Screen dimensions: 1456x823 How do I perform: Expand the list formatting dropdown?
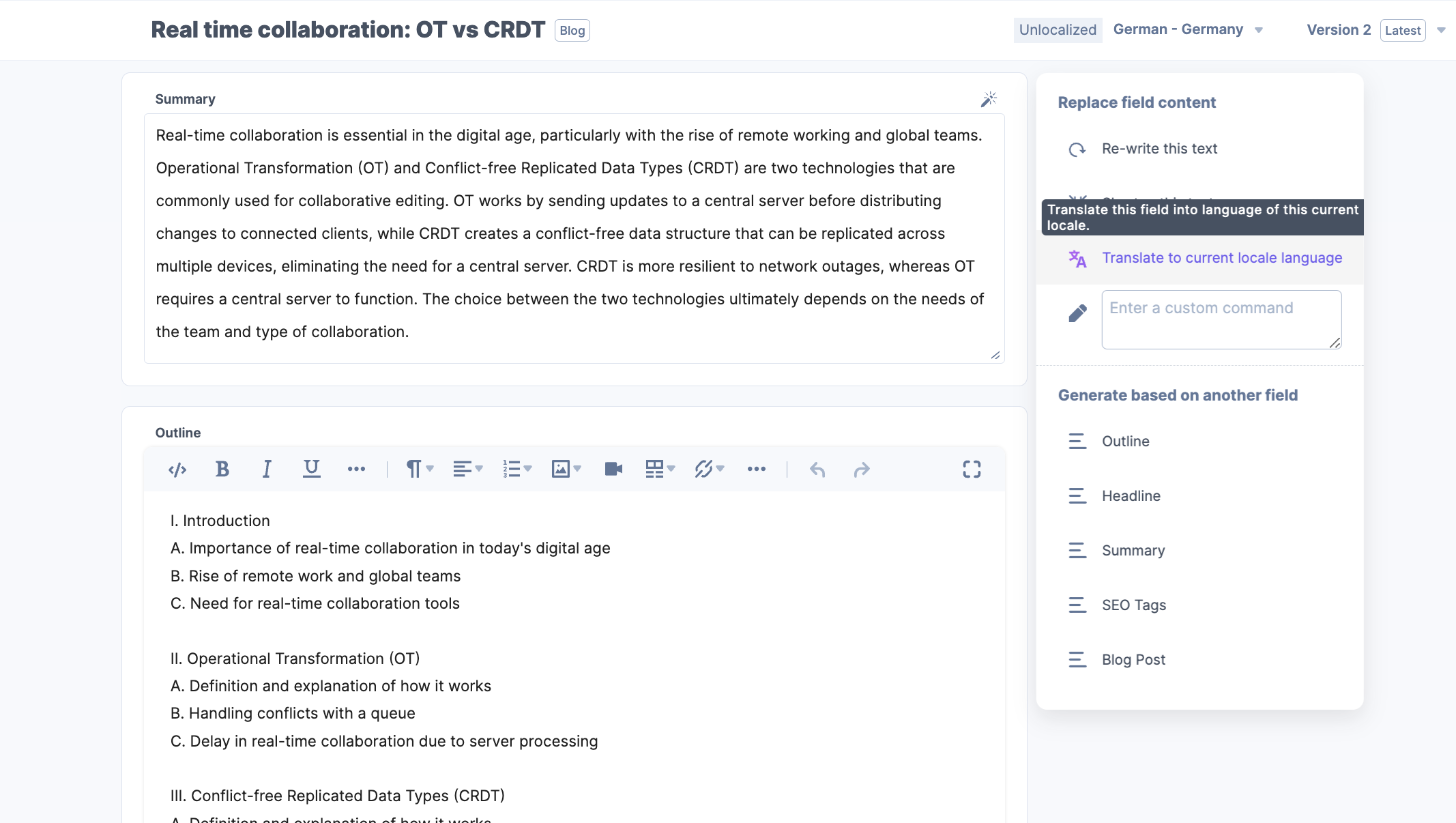pos(528,469)
